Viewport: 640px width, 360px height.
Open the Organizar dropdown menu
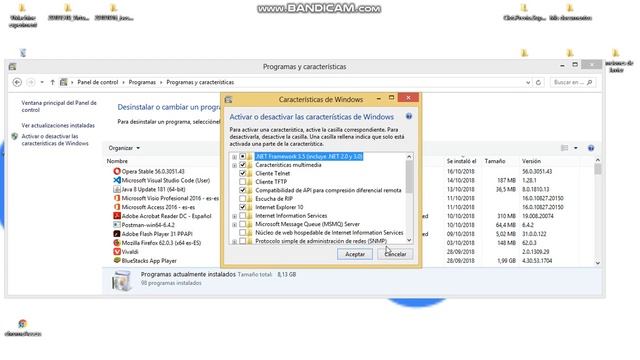click(x=124, y=148)
